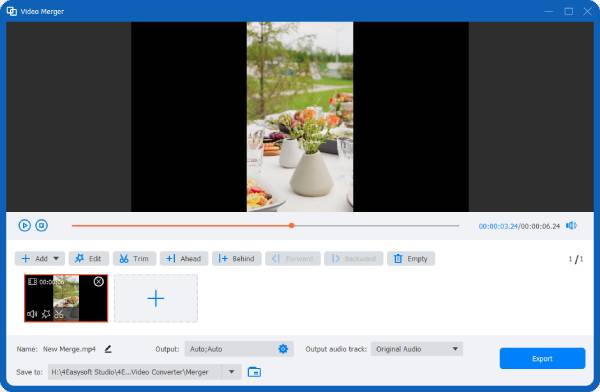Click the playback progress slider handle
600x392 pixels.
click(292, 225)
